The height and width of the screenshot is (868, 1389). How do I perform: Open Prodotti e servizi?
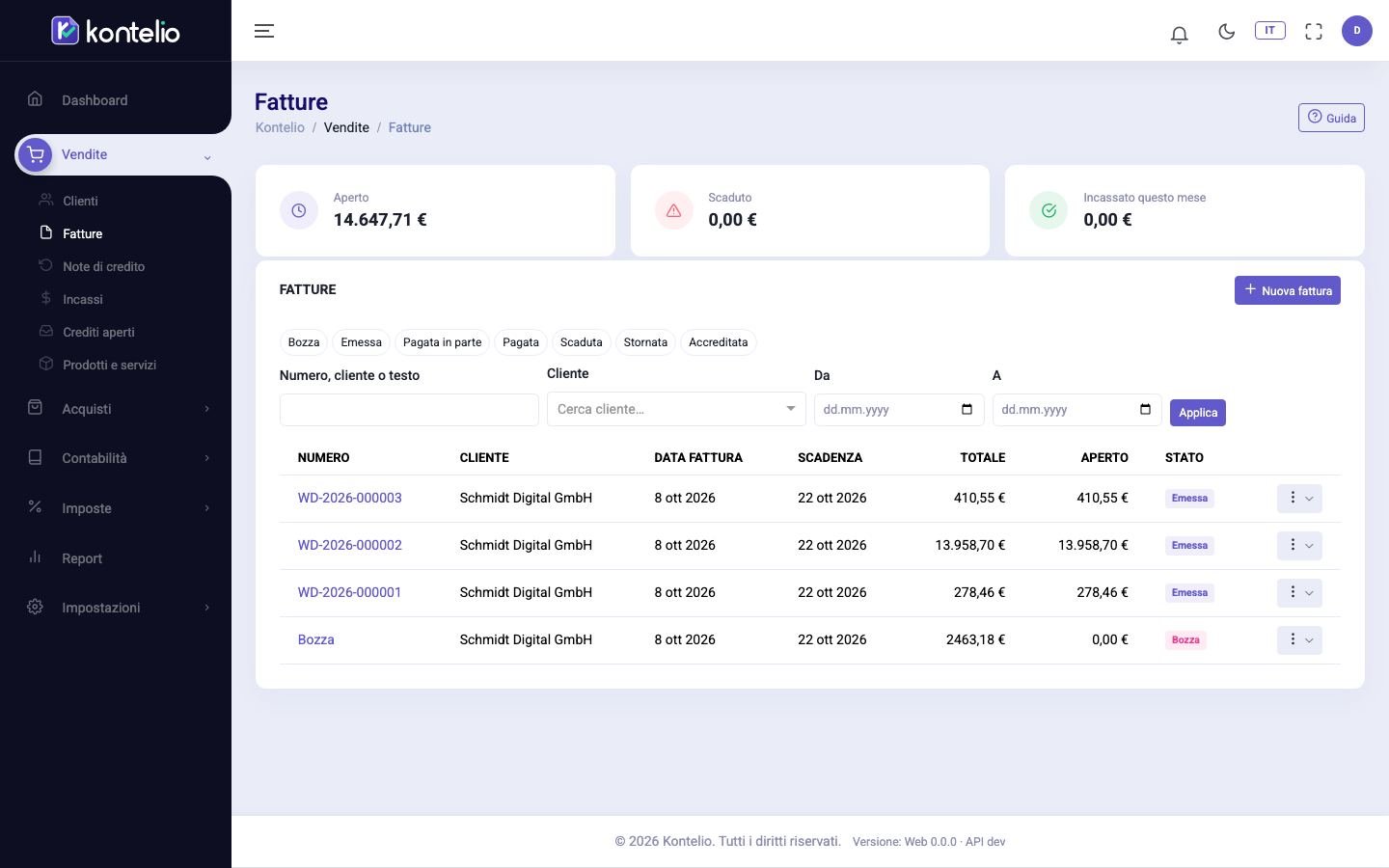(109, 365)
